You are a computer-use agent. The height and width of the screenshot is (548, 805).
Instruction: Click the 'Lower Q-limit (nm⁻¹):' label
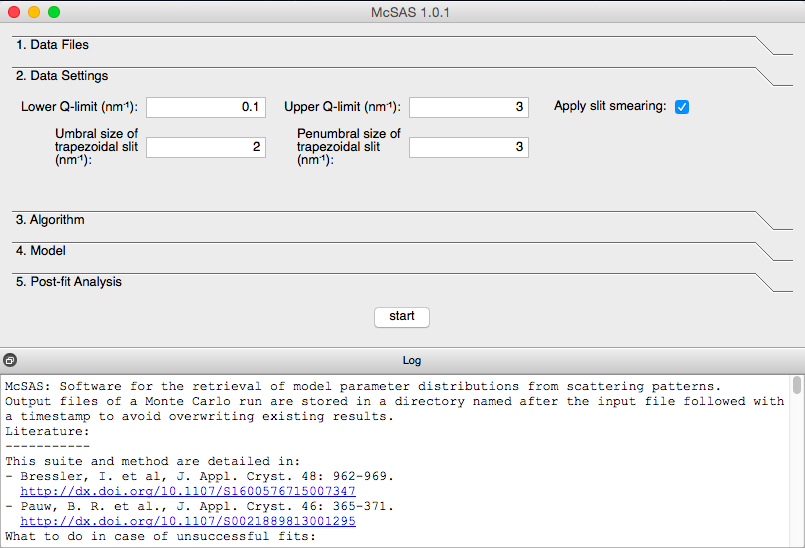80,107
